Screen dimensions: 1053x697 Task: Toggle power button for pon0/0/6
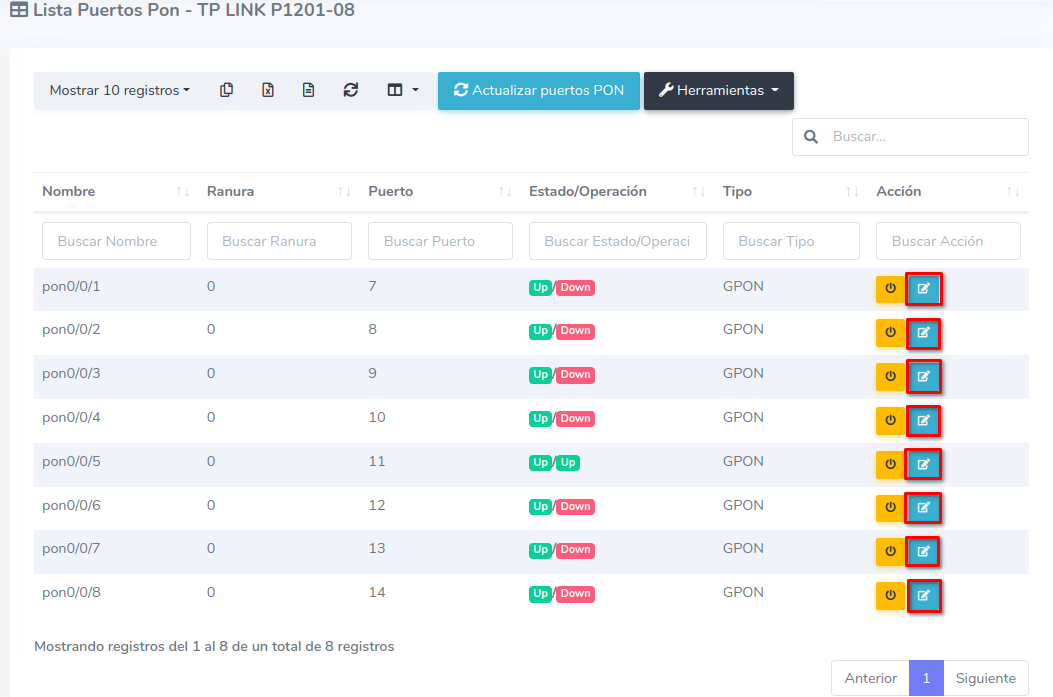(890, 508)
